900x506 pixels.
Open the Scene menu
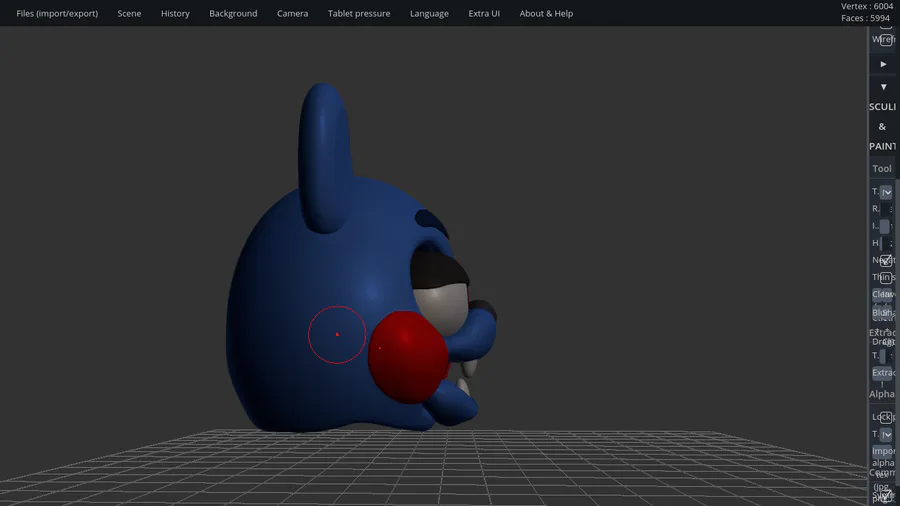click(x=129, y=13)
